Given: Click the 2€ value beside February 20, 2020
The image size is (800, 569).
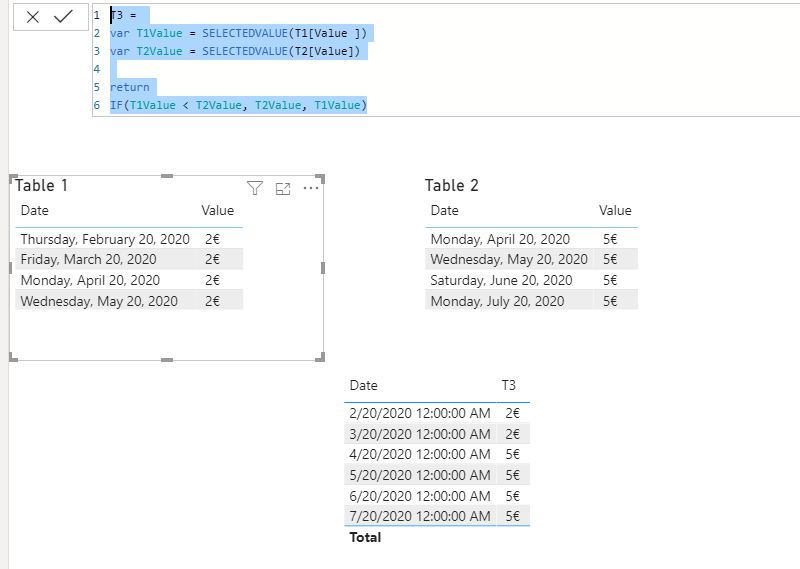Looking at the screenshot, I should 212,239.
